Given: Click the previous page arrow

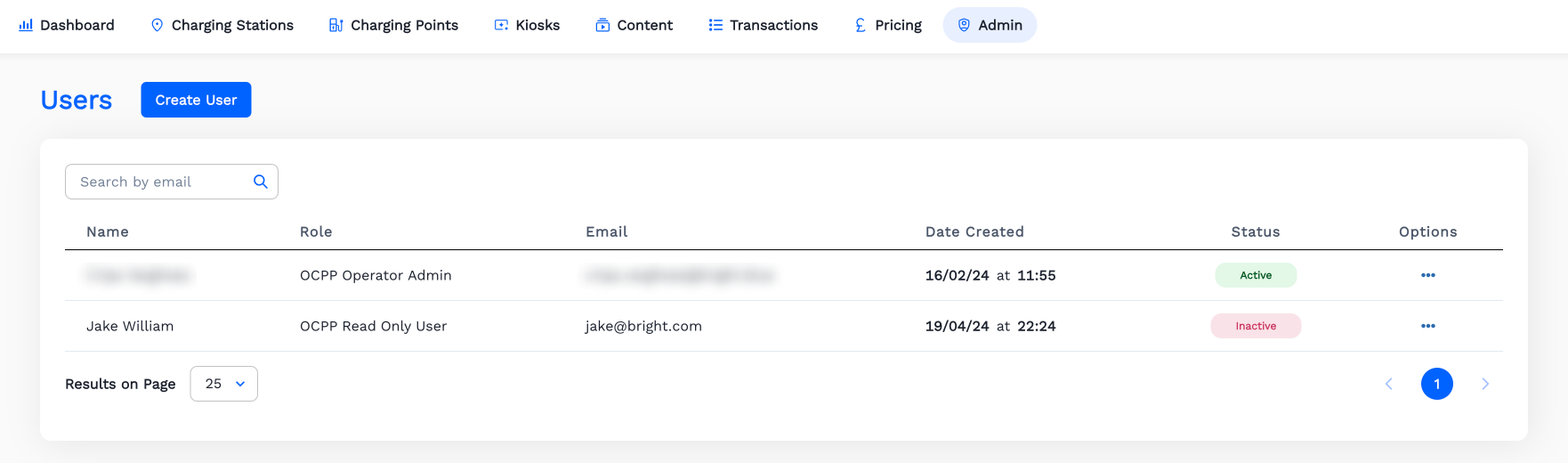Looking at the screenshot, I should point(1389,384).
